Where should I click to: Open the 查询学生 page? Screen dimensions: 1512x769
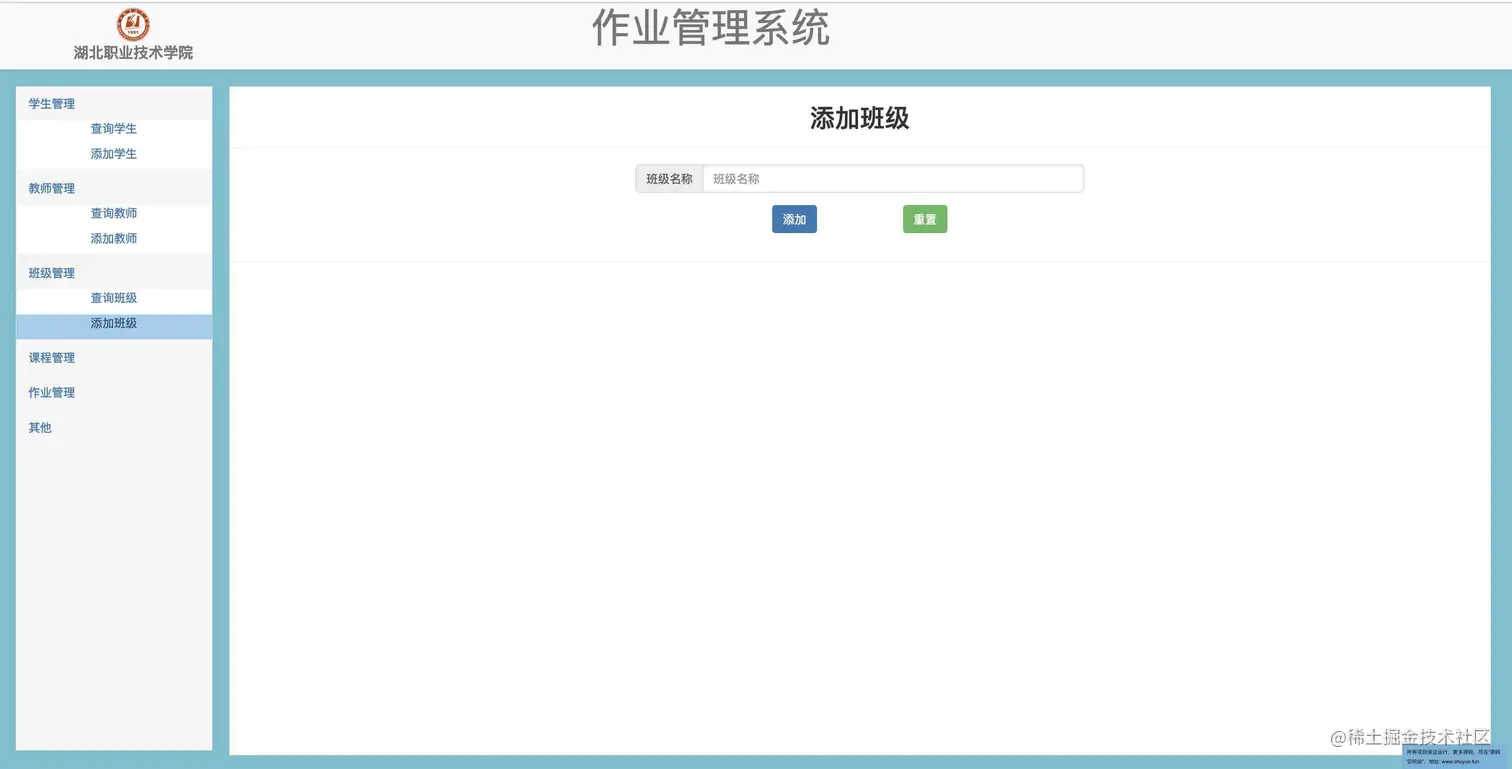[114, 129]
